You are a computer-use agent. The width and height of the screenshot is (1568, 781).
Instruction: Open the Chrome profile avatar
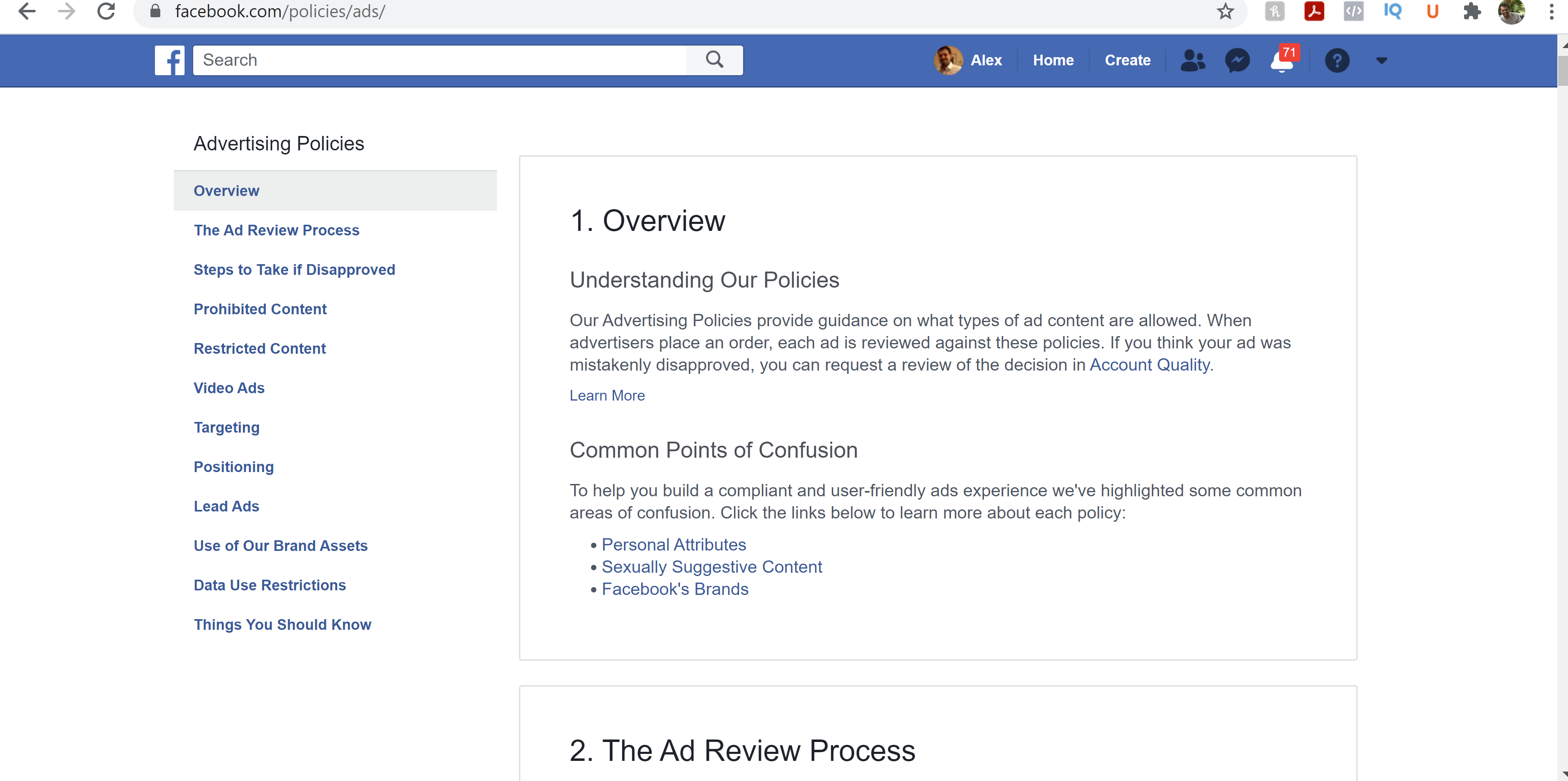(x=1511, y=11)
